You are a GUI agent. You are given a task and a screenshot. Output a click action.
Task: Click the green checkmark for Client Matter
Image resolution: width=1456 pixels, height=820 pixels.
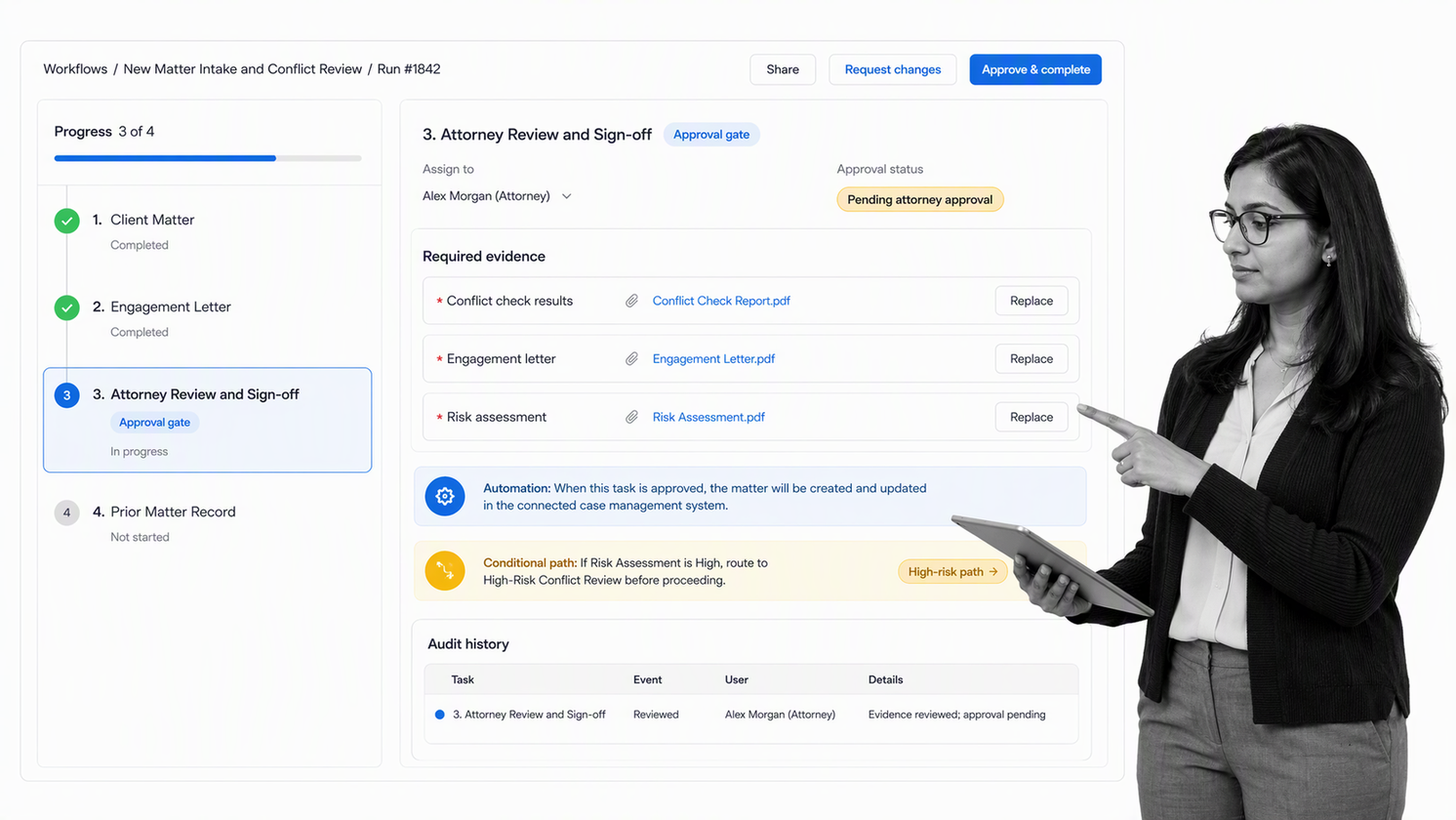(67, 221)
